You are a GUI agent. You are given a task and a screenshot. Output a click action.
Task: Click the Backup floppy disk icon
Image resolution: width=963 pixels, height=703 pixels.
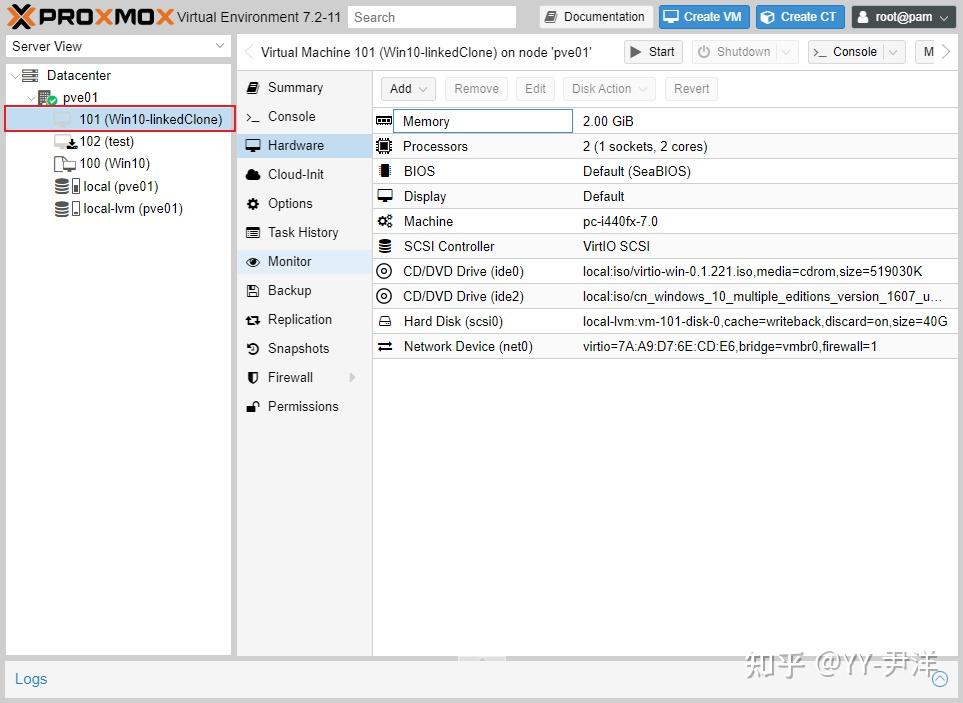pyautogui.click(x=252, y=290)
